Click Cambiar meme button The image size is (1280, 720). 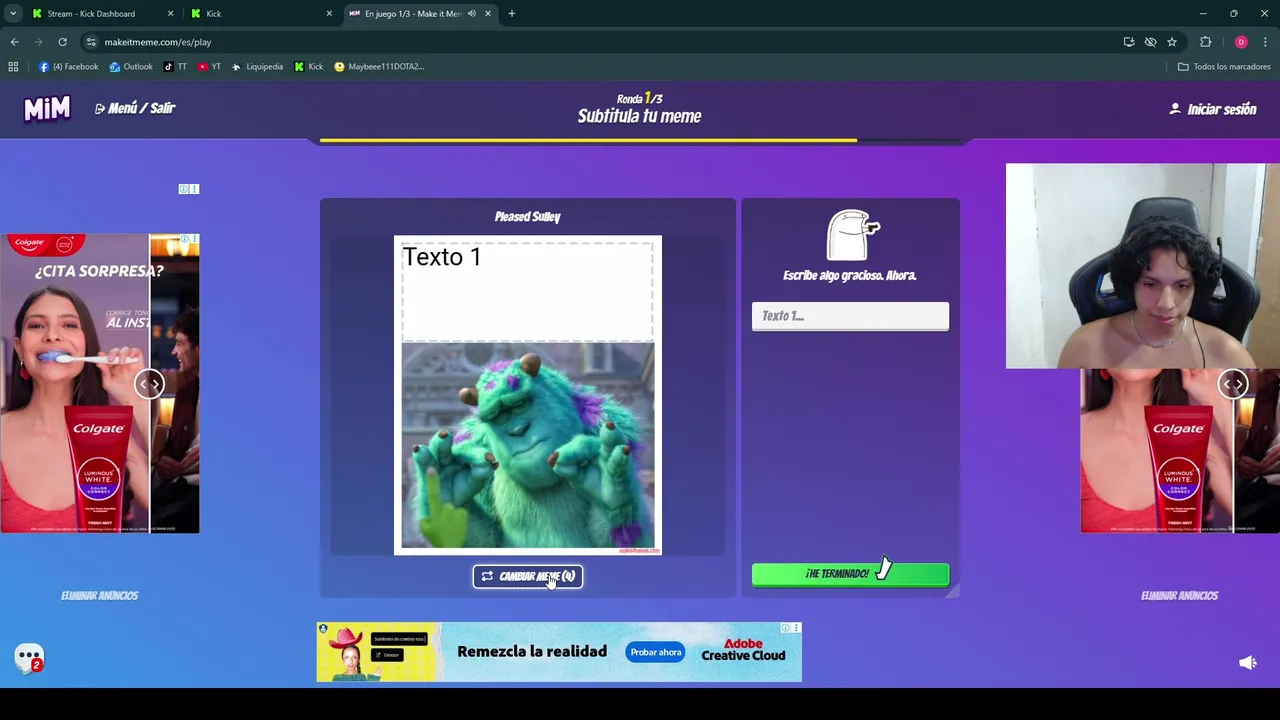pos(528,576)
